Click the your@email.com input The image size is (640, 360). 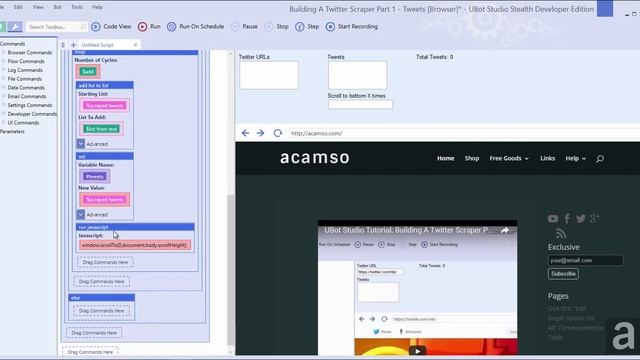point(585,260)
